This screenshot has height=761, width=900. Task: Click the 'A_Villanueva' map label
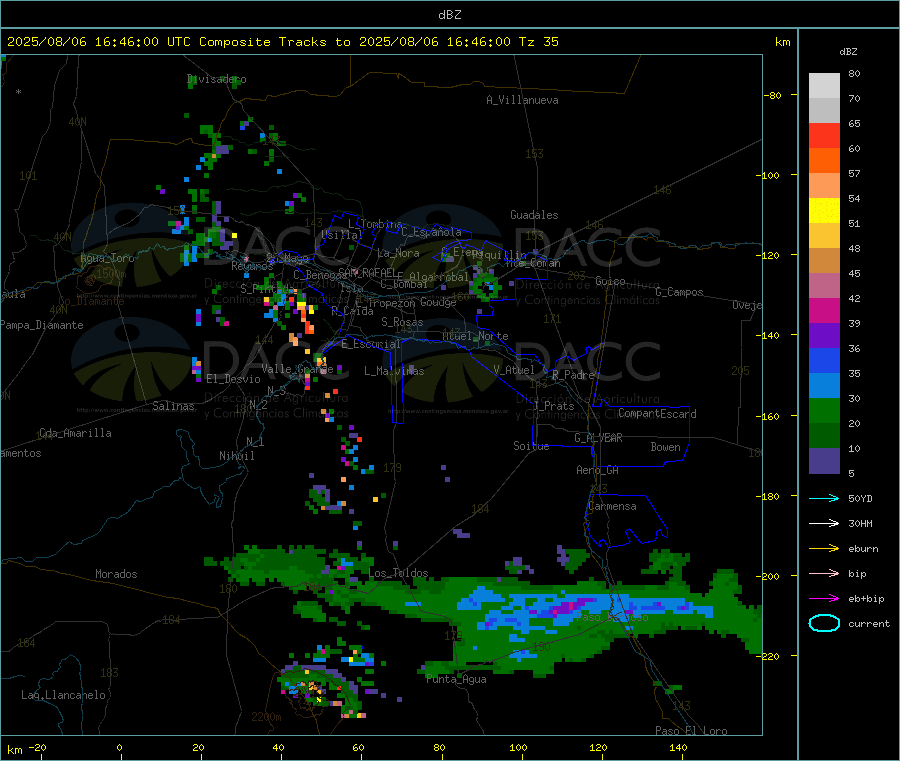(x=522, y=100)
